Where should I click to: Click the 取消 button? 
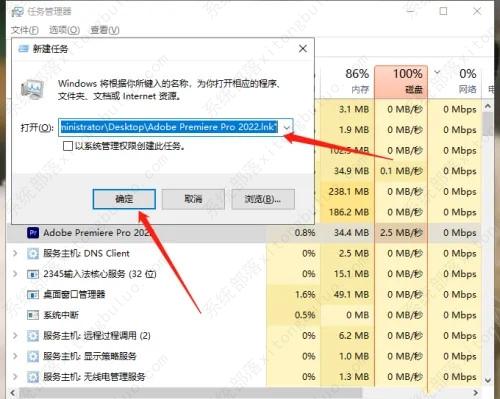[x=193, y=199]
